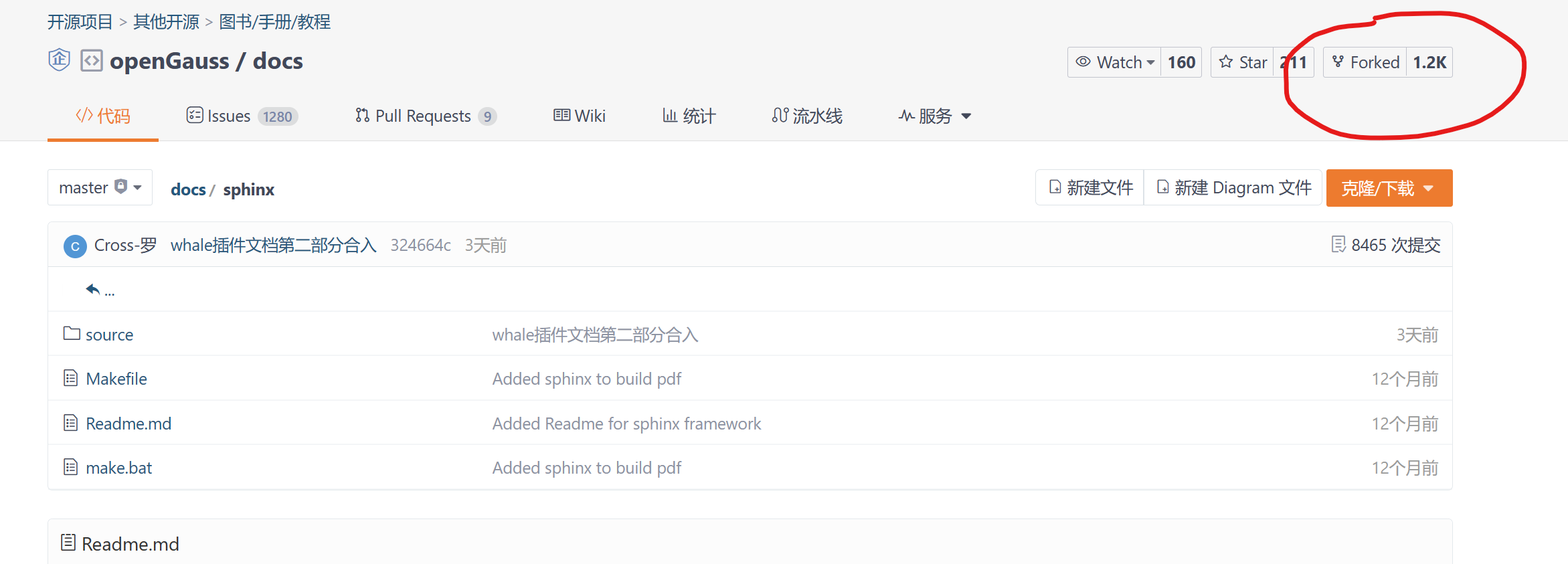The image size is (1568, 564).
Task: Open the make.bat file
Action: 119,468
